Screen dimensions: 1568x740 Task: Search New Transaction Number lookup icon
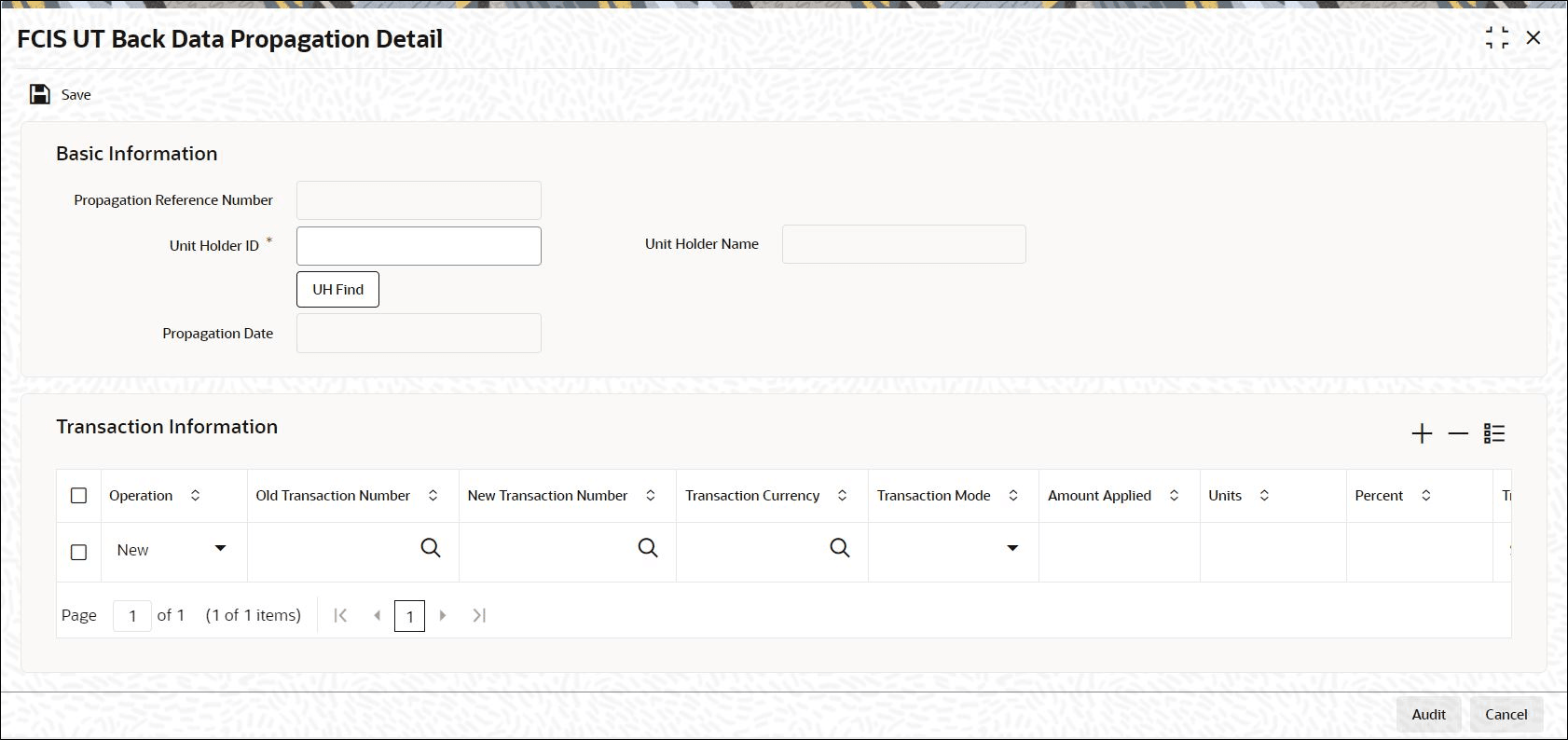click(648, 548)
